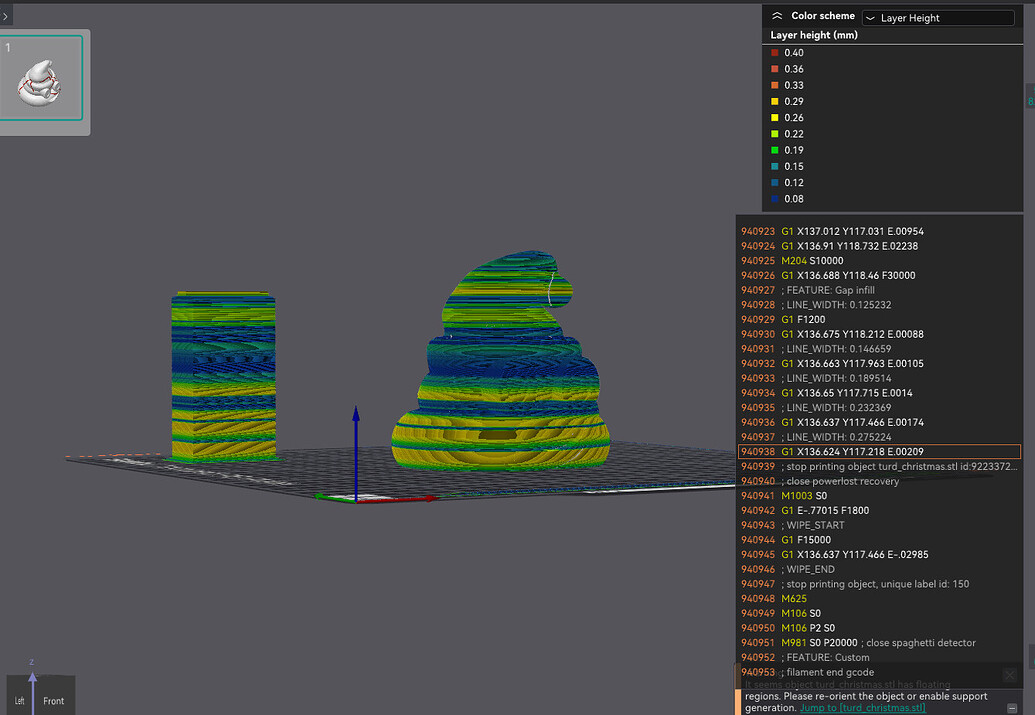Select line 940939 'stop printing object turd_christmas.stl'
Screen dimensions: 1035x715
click(879, 466)
